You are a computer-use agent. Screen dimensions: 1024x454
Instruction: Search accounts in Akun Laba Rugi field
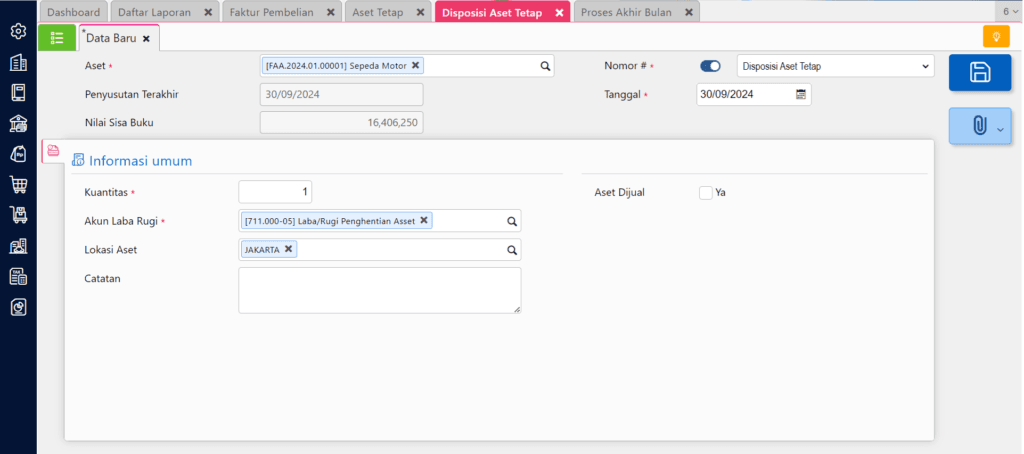click(511, 221)
